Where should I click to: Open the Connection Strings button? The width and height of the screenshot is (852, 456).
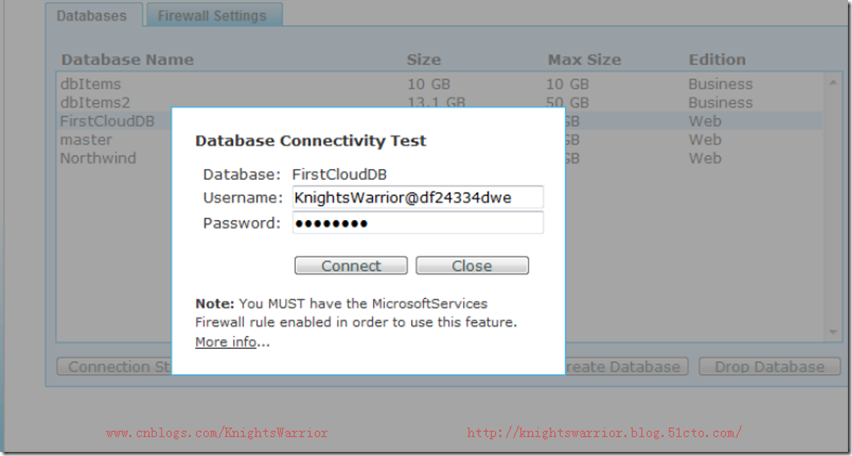point(115,366)
